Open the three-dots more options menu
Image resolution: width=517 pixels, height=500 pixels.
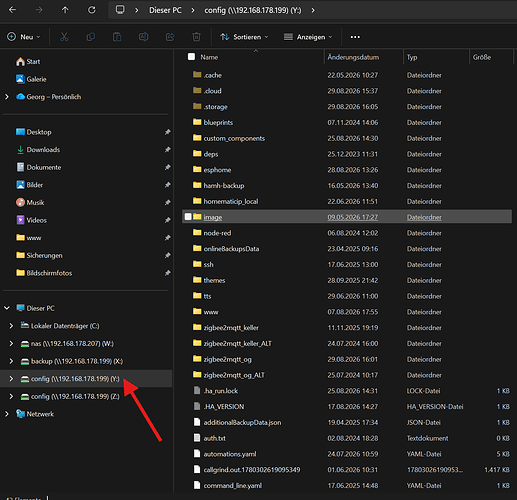coord(355,37)
